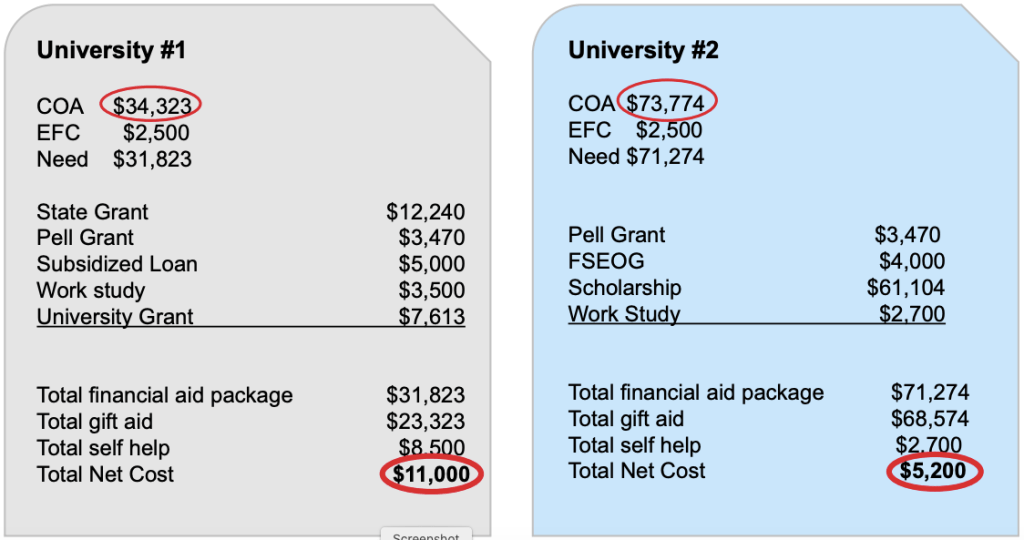The height and width of the screenshot is (540, 1024).
Task: Select the circled COA $34,323 amount
Action: pos(152,106)
